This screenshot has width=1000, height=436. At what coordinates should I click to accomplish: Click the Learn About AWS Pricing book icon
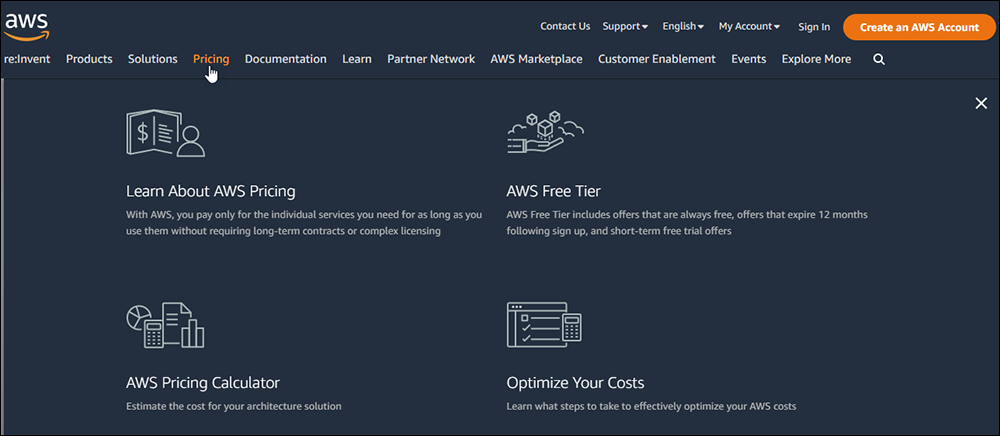(x=166, y=133)
